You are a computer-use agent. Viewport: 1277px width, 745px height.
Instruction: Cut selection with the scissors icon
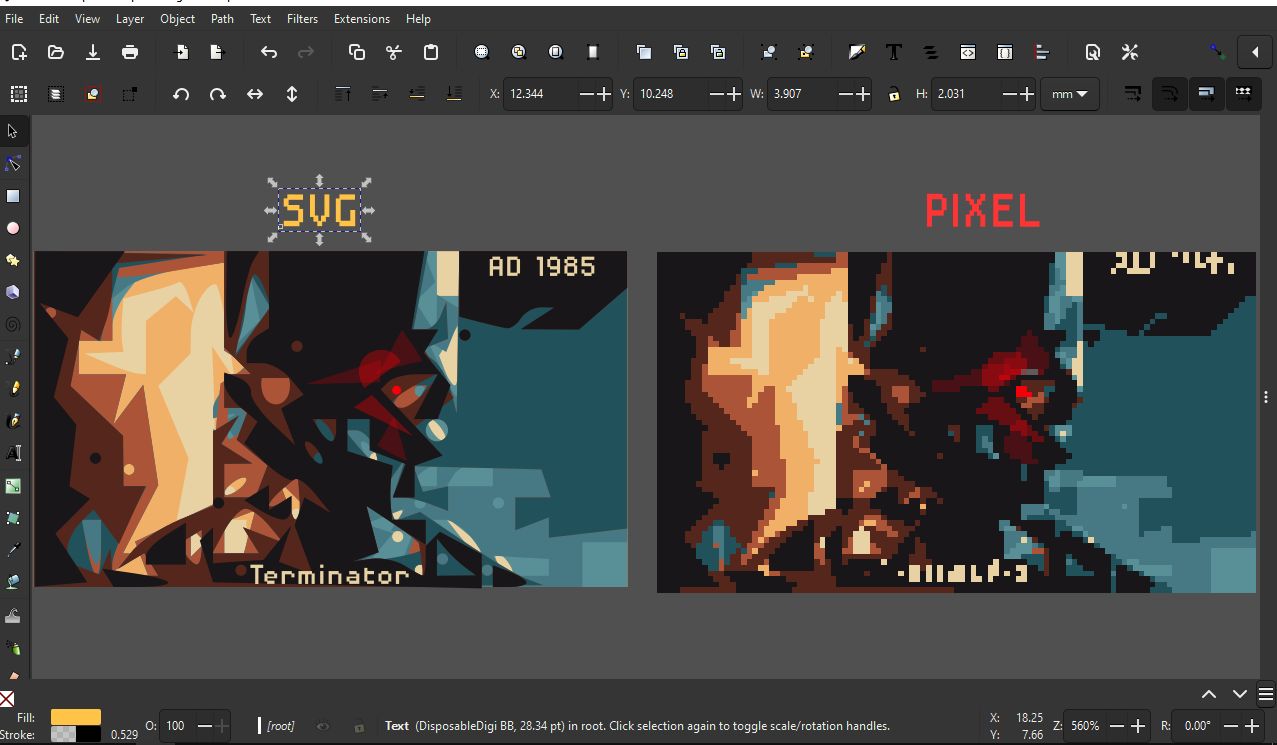point(393,52)
